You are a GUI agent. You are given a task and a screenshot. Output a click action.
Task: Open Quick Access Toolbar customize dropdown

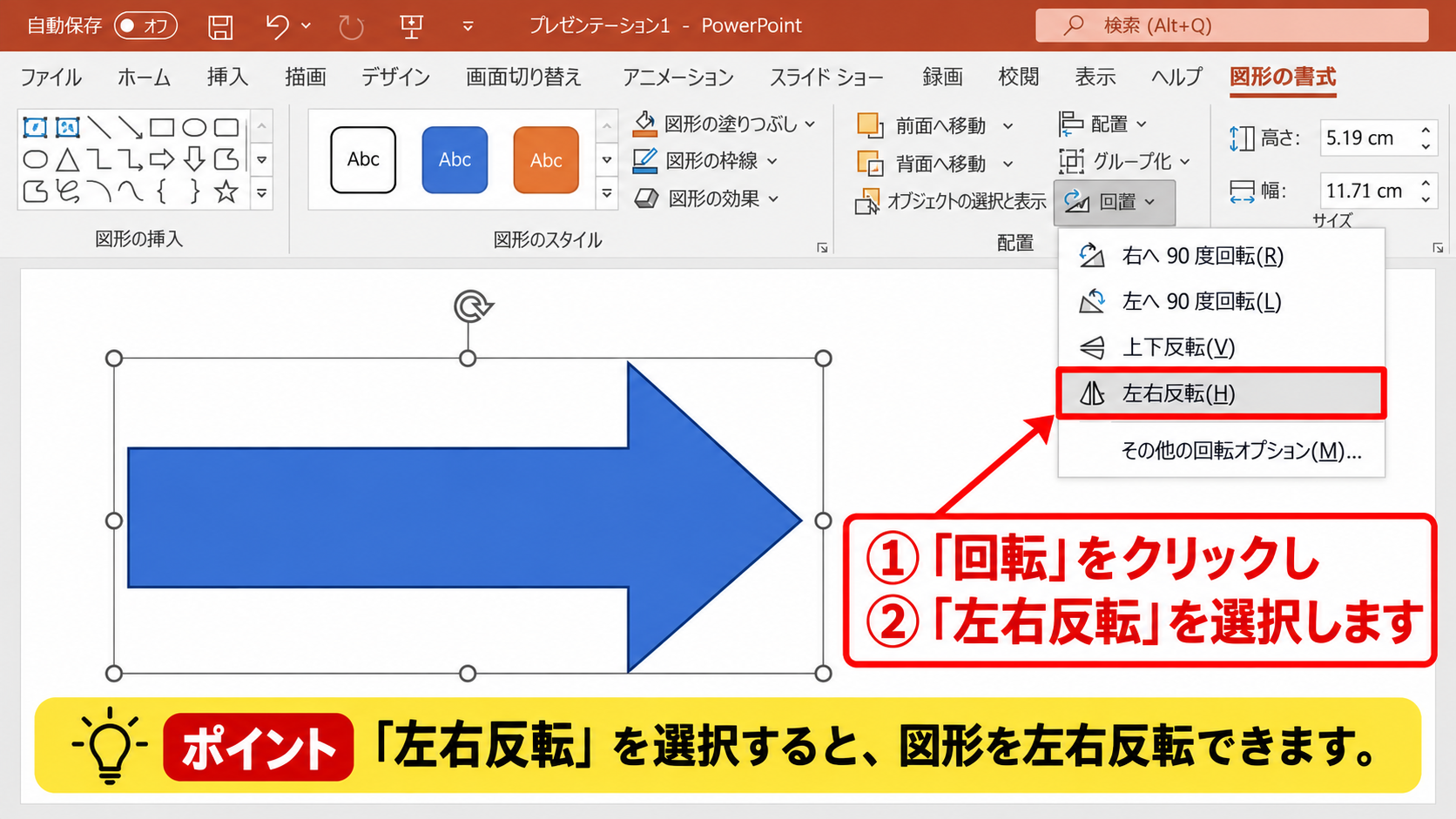tap(468, 26)
